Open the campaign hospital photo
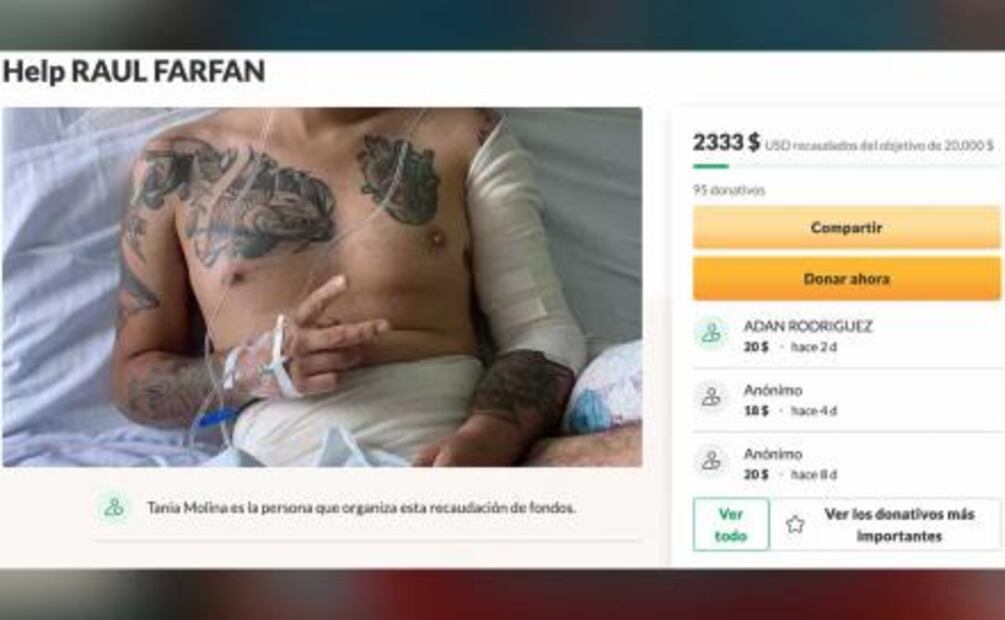Viewport: 1005px width, 620px height. [x=322, y=287]
